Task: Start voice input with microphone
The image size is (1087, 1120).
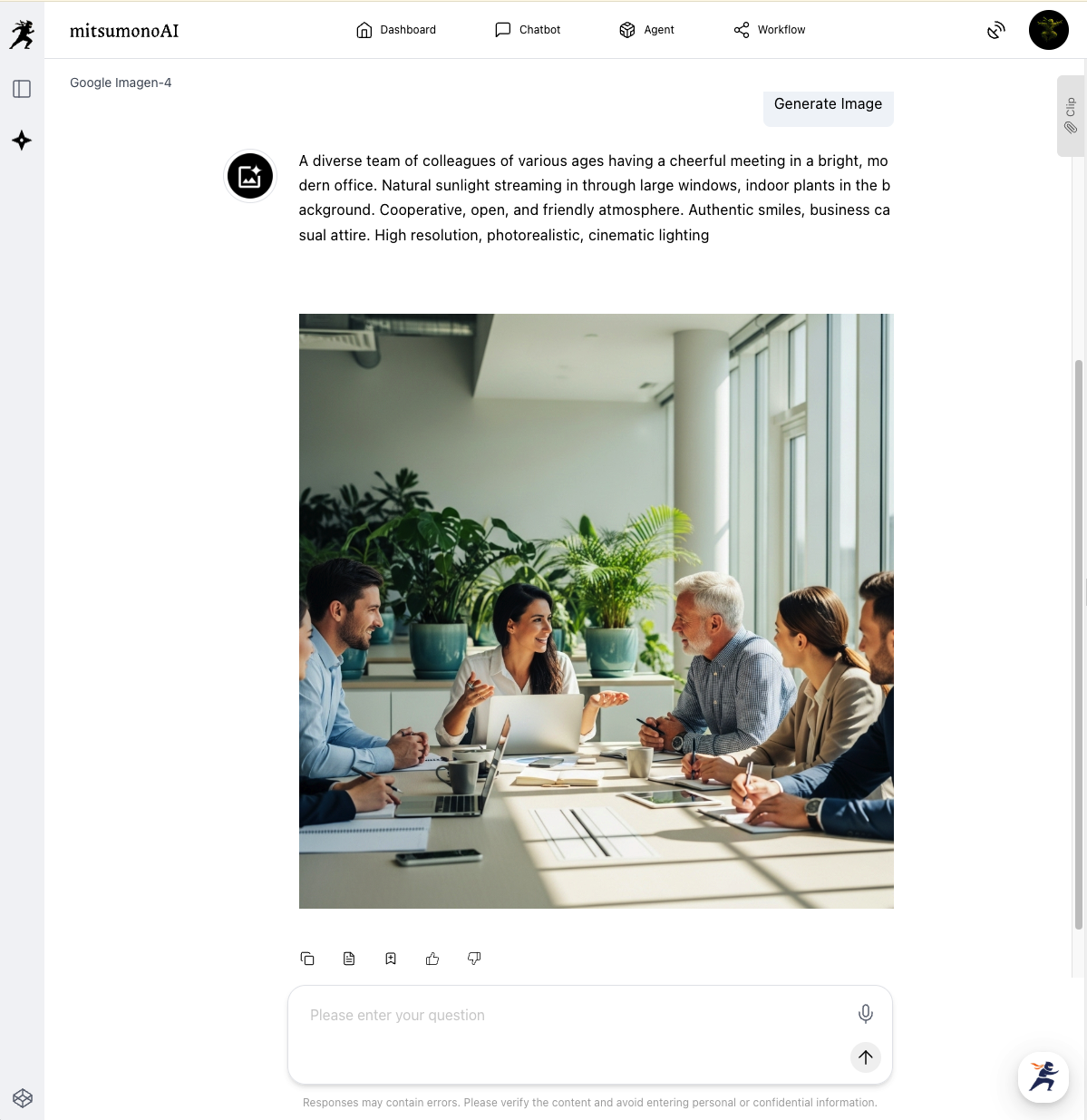Action: [x=866, y=1014]
